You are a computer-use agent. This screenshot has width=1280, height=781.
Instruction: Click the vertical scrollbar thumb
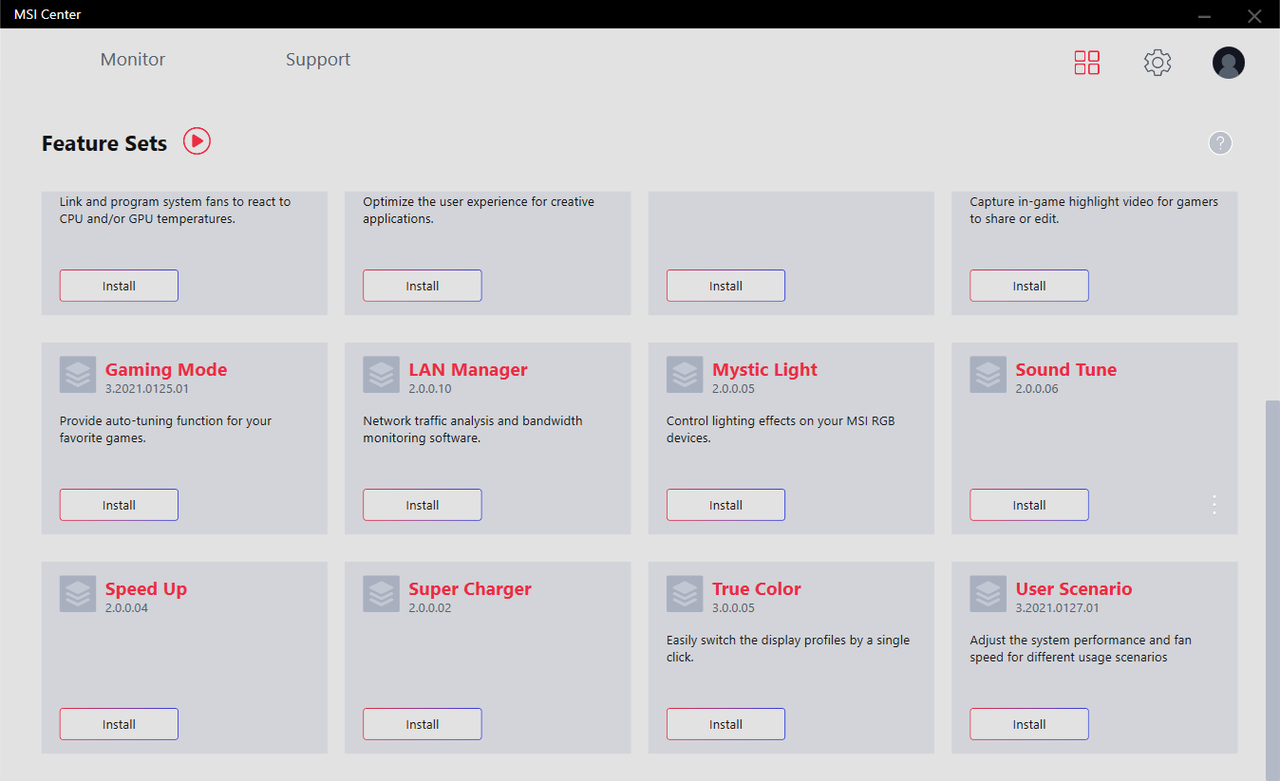click(x=1273, y=590)
